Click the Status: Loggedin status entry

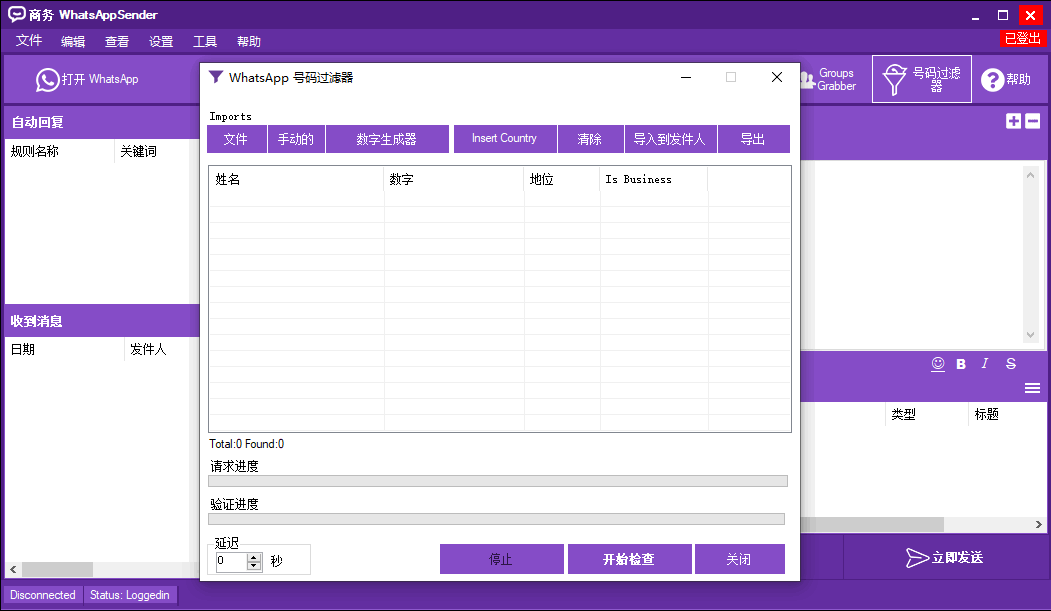tap(130, 595)
